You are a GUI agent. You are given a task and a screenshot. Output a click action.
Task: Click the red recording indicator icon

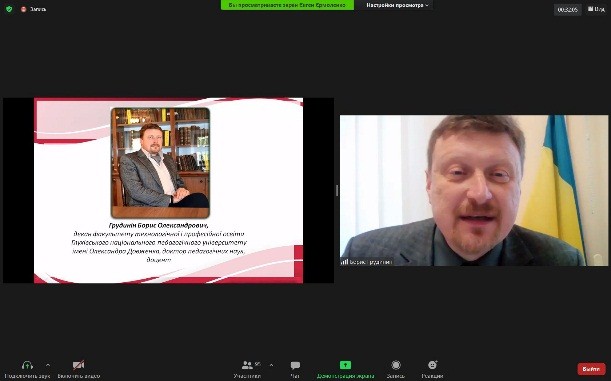(23, 9)
